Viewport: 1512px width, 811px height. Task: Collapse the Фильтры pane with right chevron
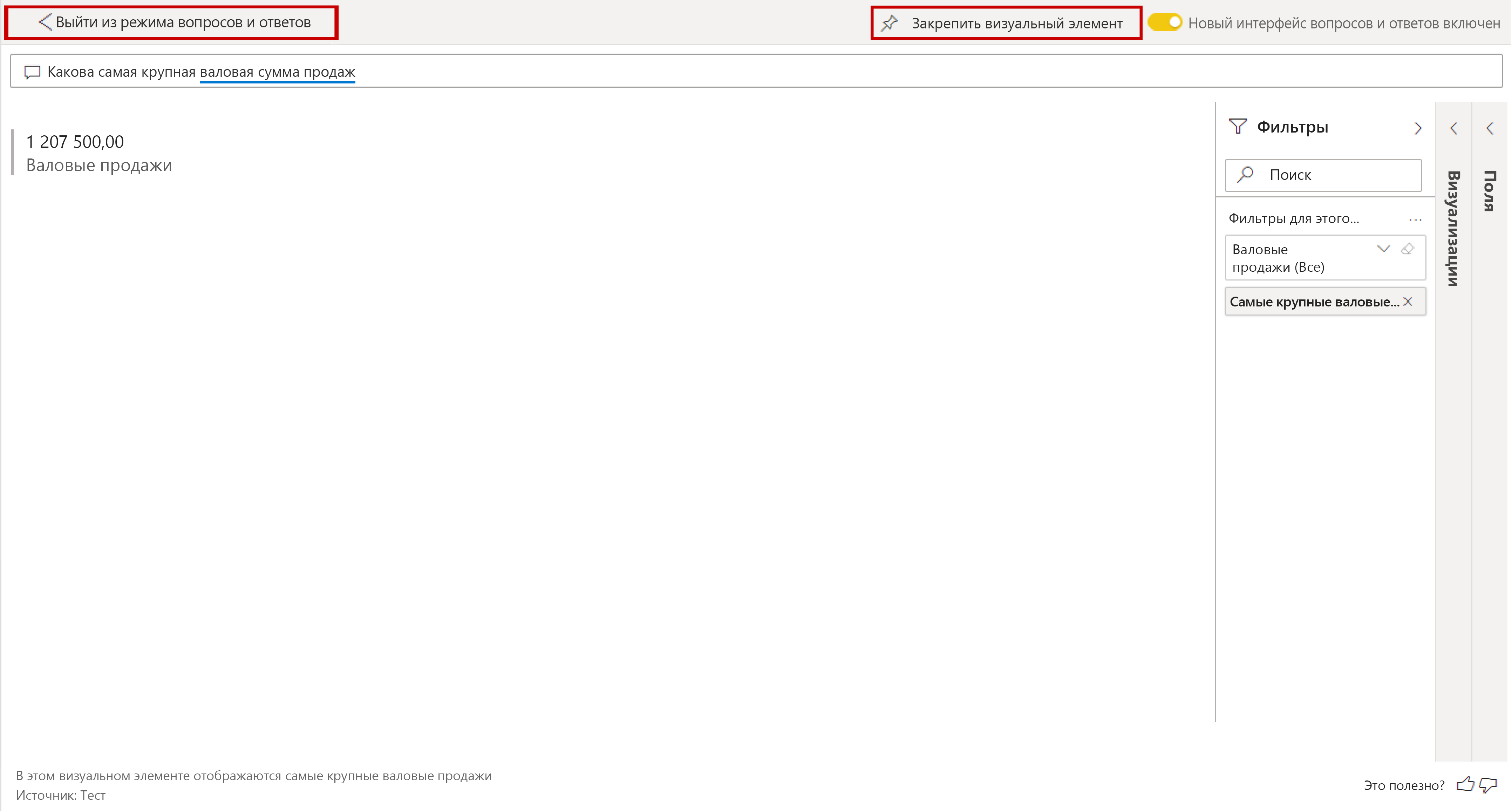[x=1417, y=127]
